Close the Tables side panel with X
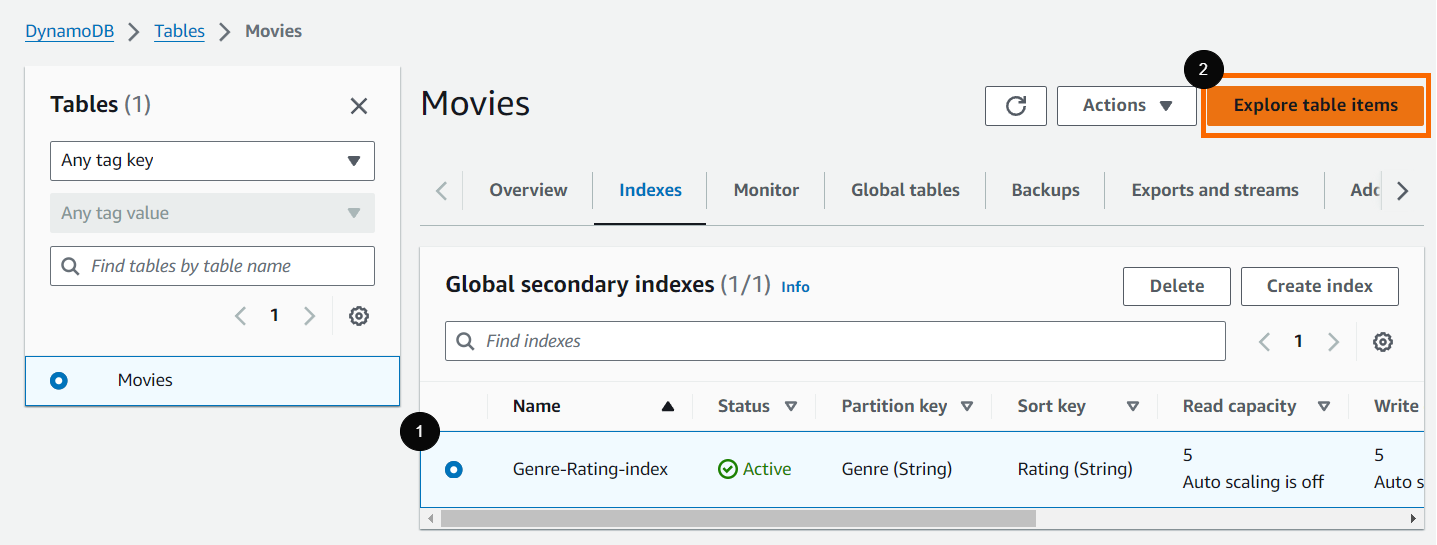 click(x=359, y=106)
